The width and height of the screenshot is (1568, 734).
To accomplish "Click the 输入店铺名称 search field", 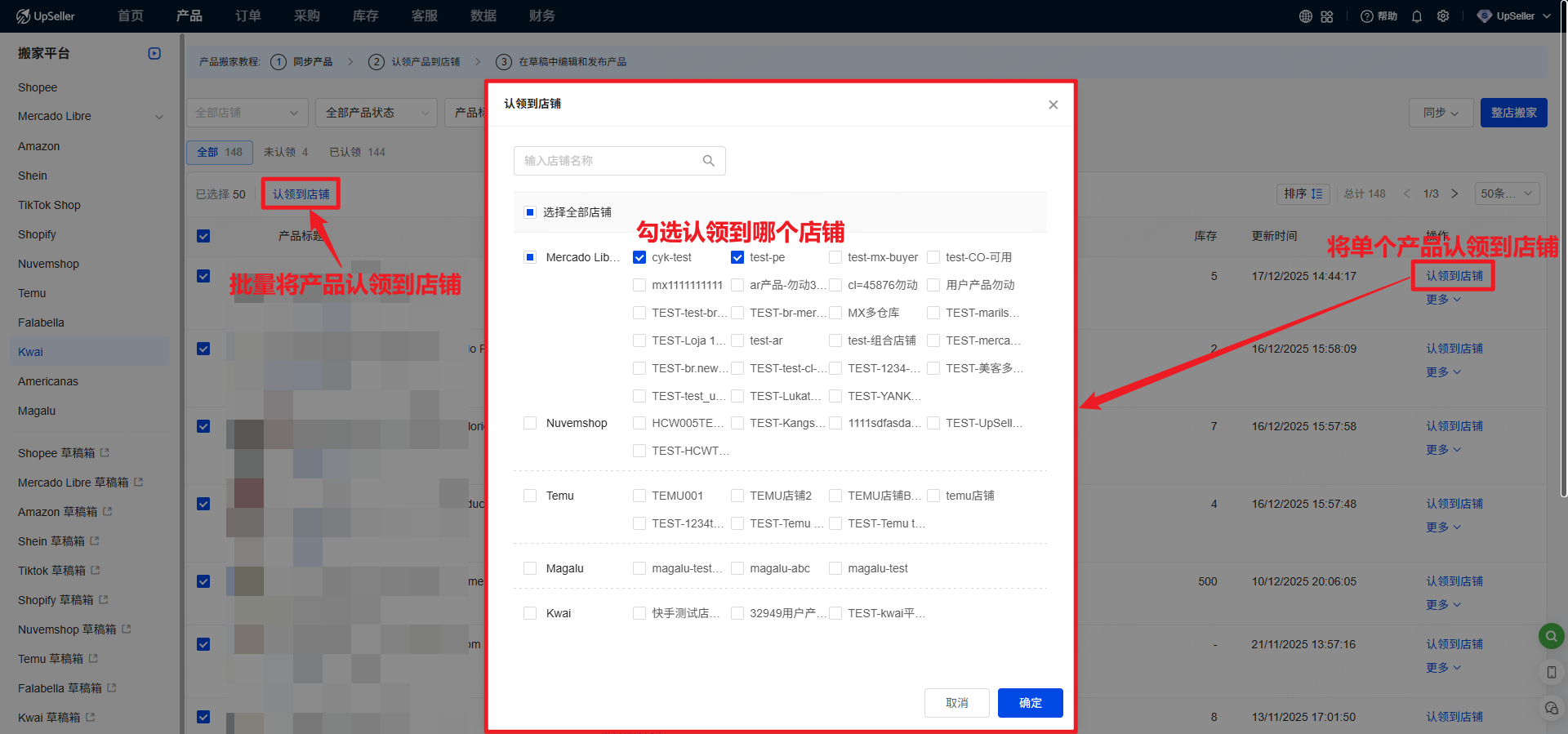I will click(608, 161).
